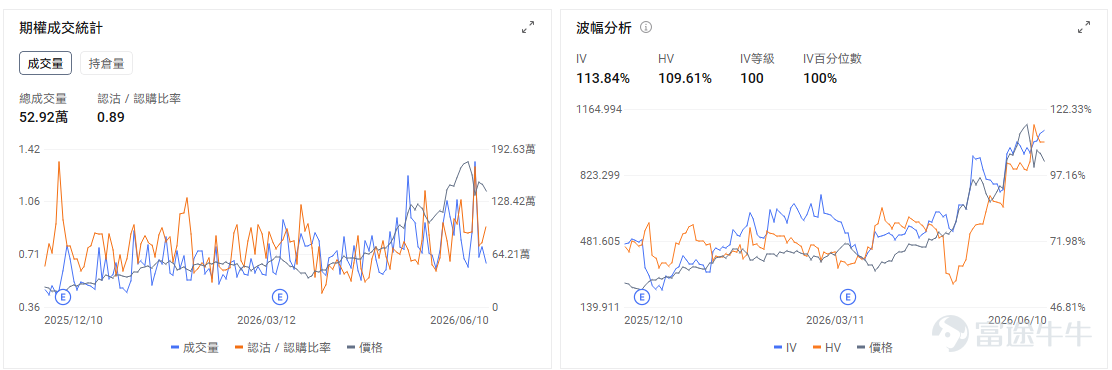Click the 波幅分析 panel title
This screenshot has height=370, width=1112.
604,28
